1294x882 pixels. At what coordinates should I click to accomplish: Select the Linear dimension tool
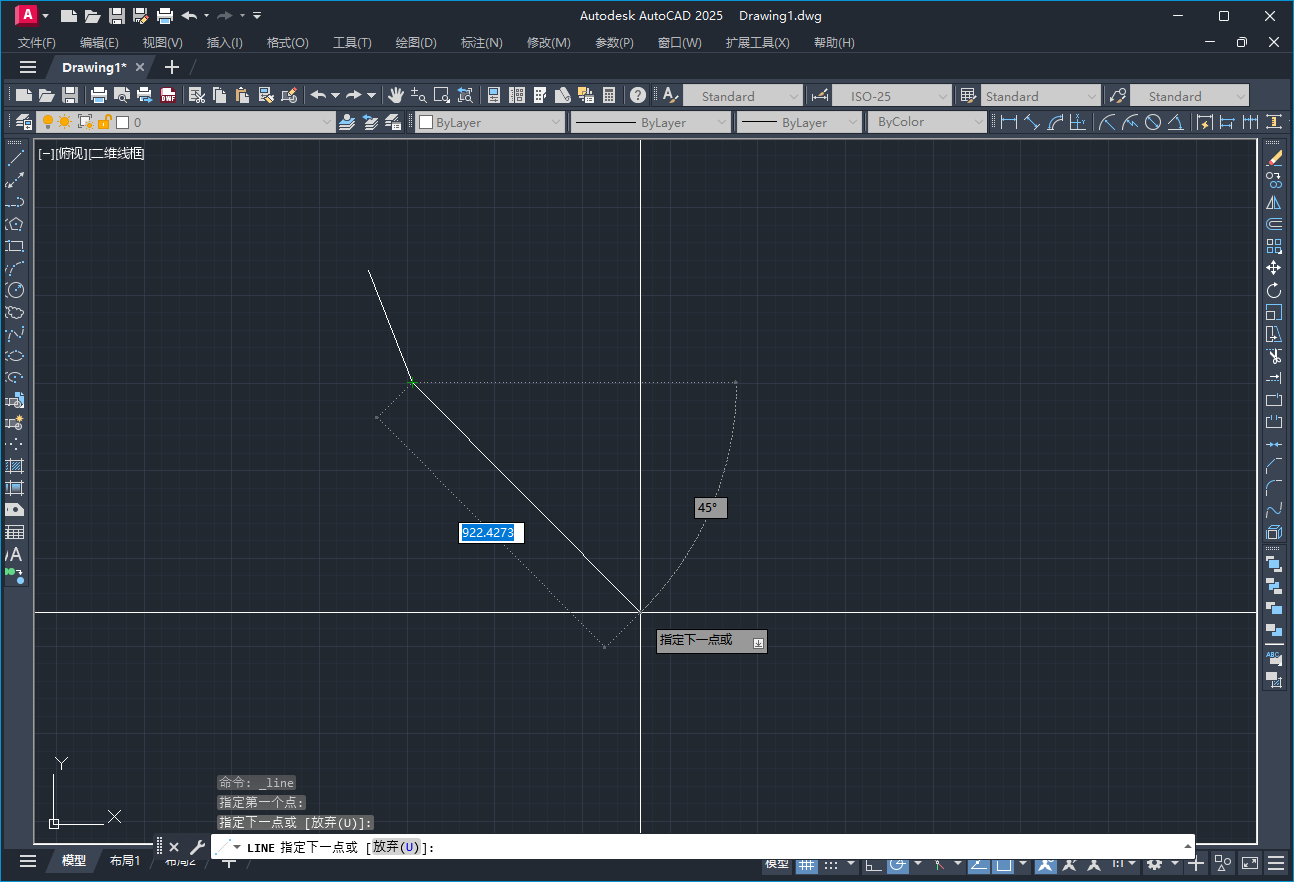click(x=1009, y=122)
